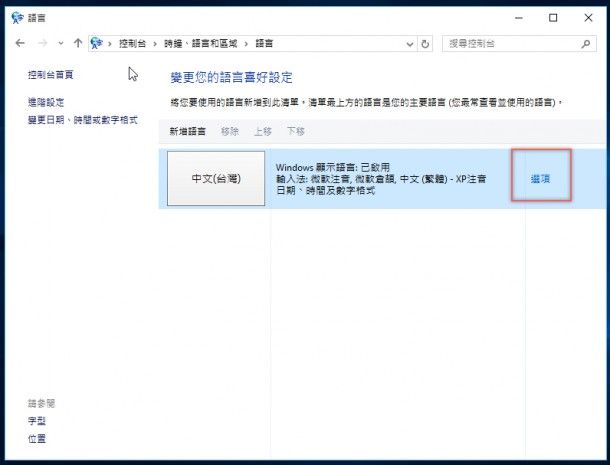Image resolution: width=610 pixels, height=465 pixels.
Task: Click the chevron before 控制台 in breadcrumb
Action: tap(110, 44)
